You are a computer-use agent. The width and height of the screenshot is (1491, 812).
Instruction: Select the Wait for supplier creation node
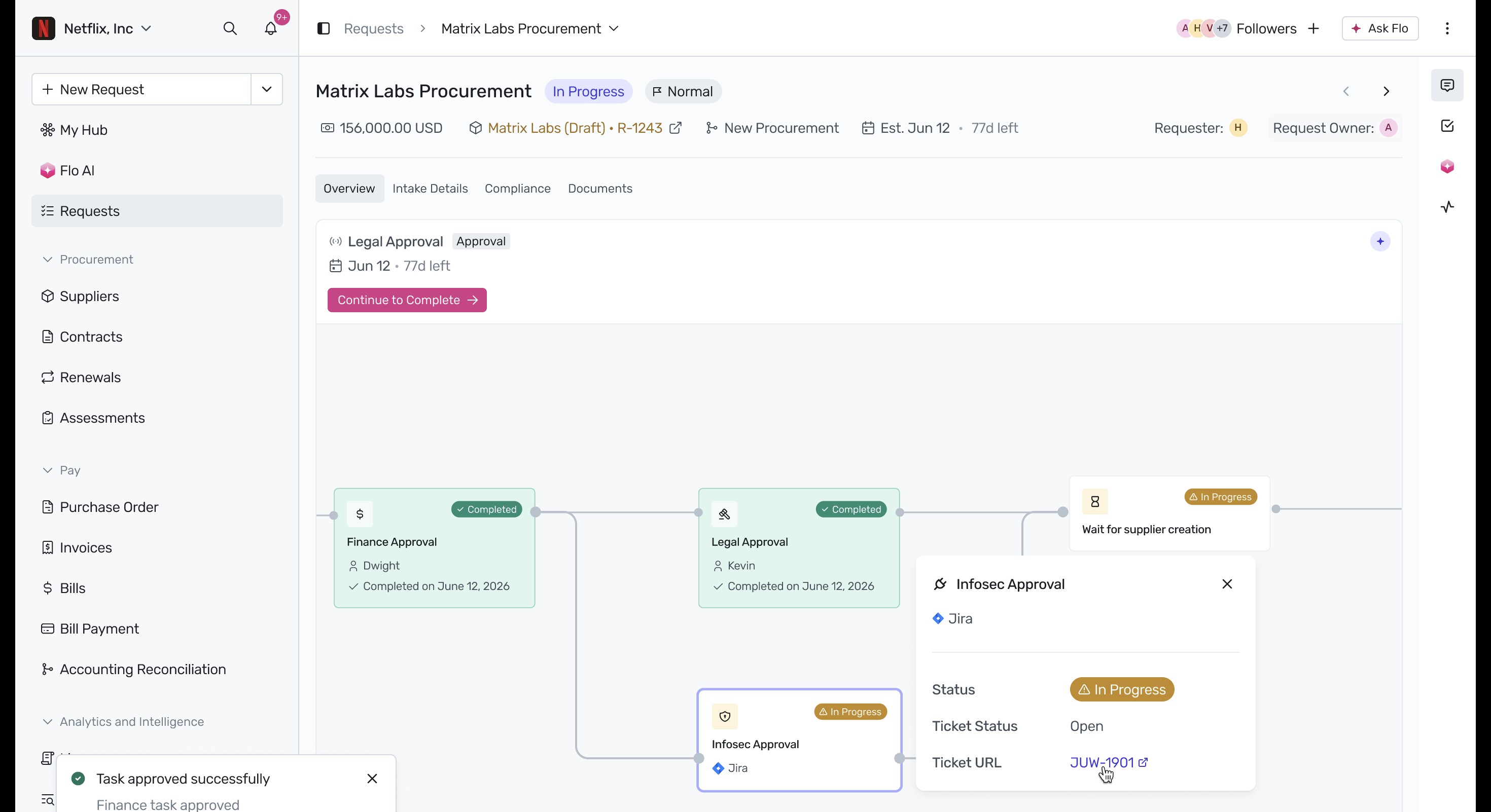pos(1169,513)
